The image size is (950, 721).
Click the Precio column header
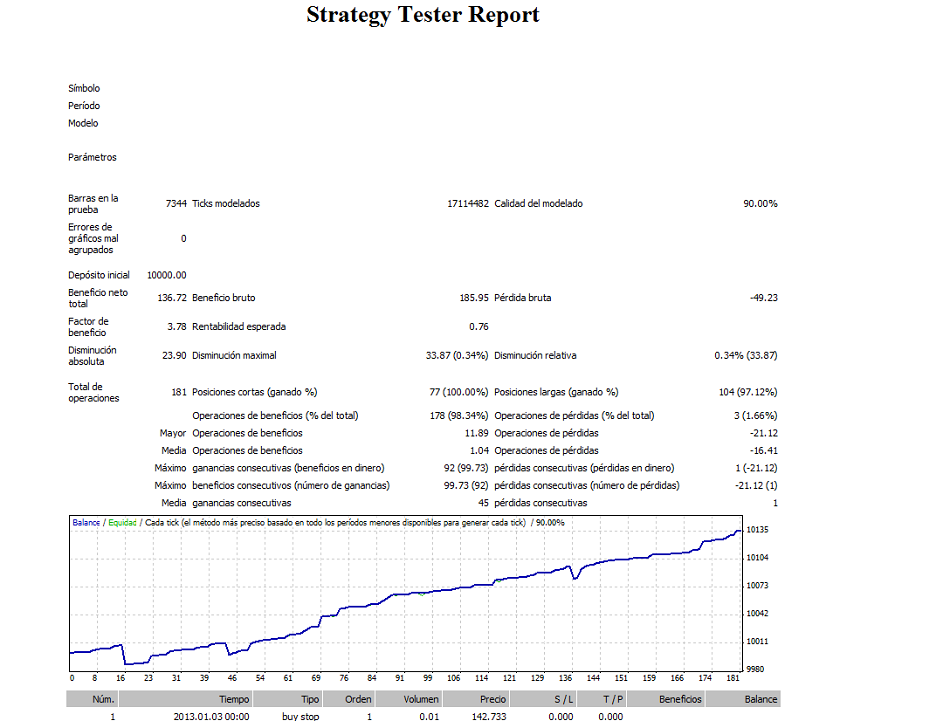[x=490, y=699]
